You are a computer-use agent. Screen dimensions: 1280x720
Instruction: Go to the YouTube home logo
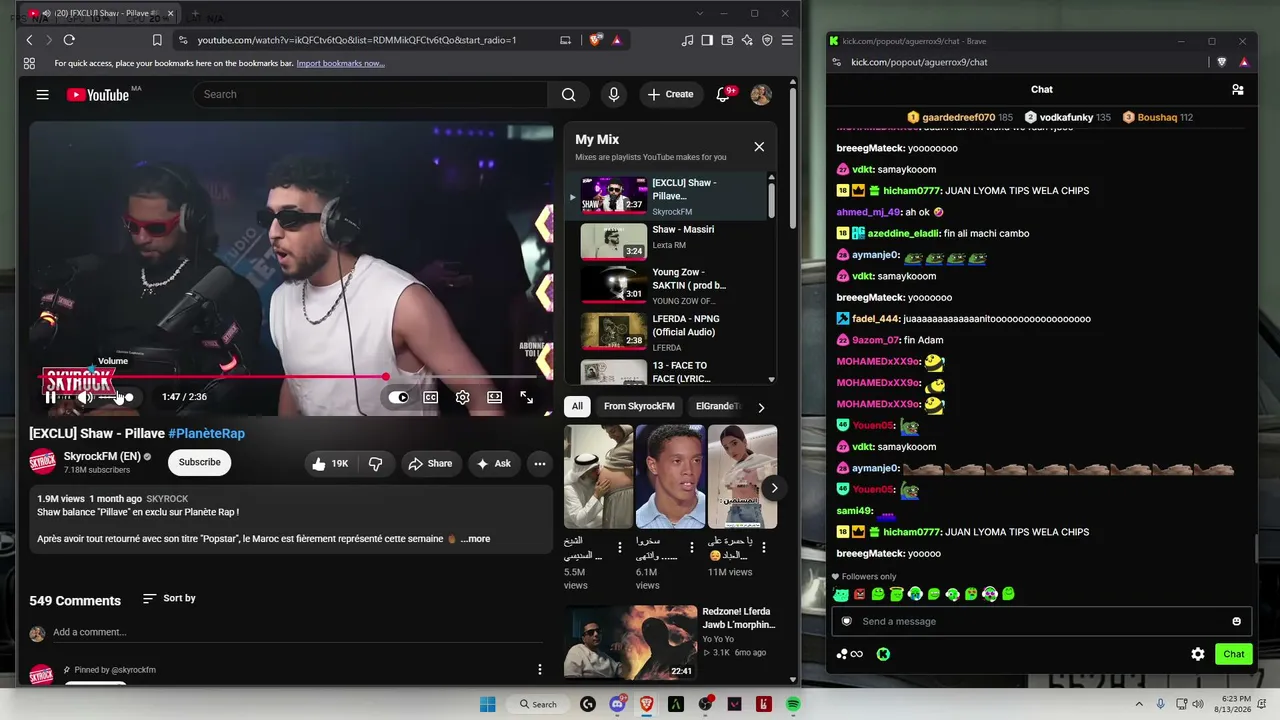[98, 94]
